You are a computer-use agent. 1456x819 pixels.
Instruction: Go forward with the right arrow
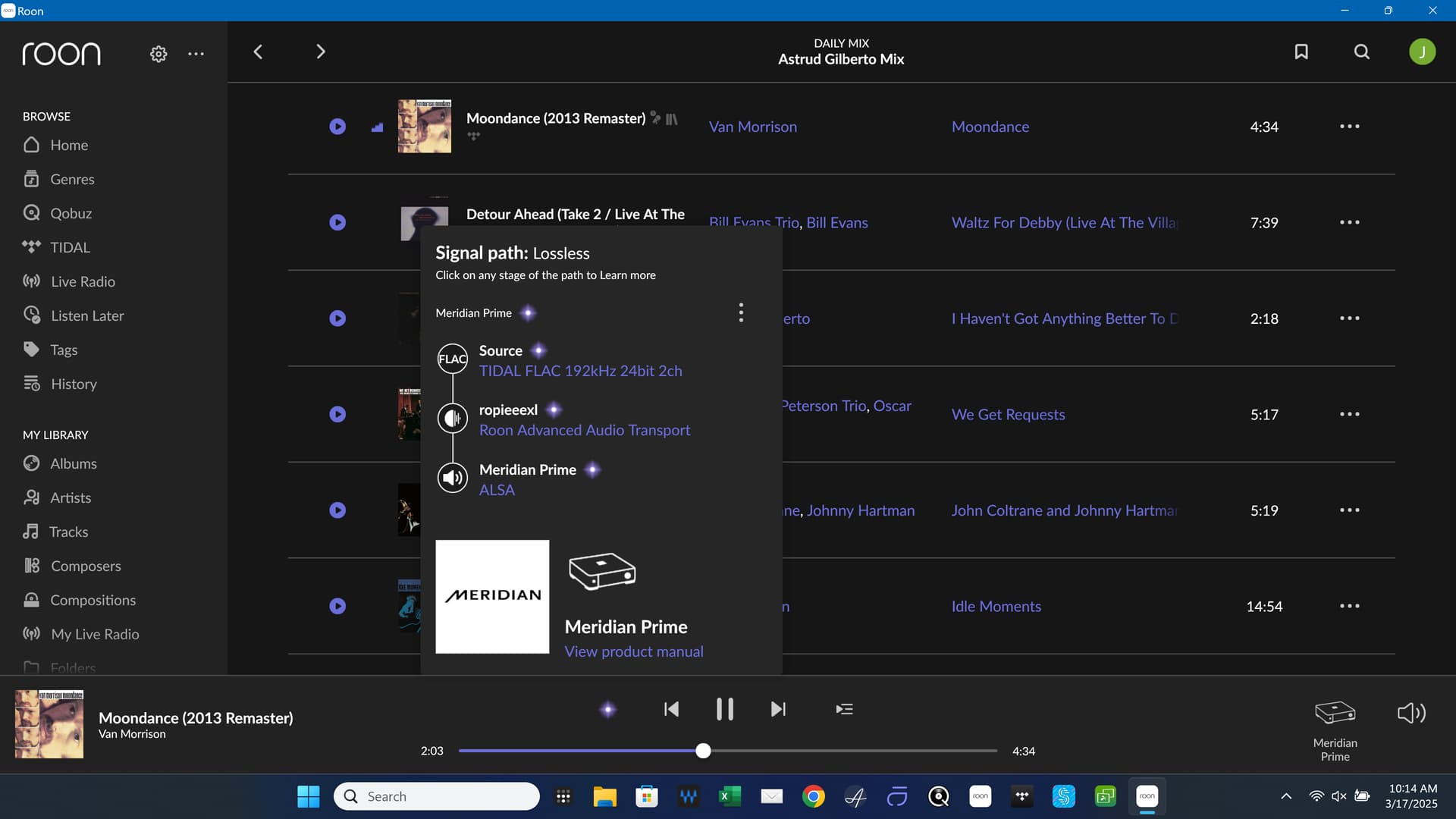[x=321, y=52]
